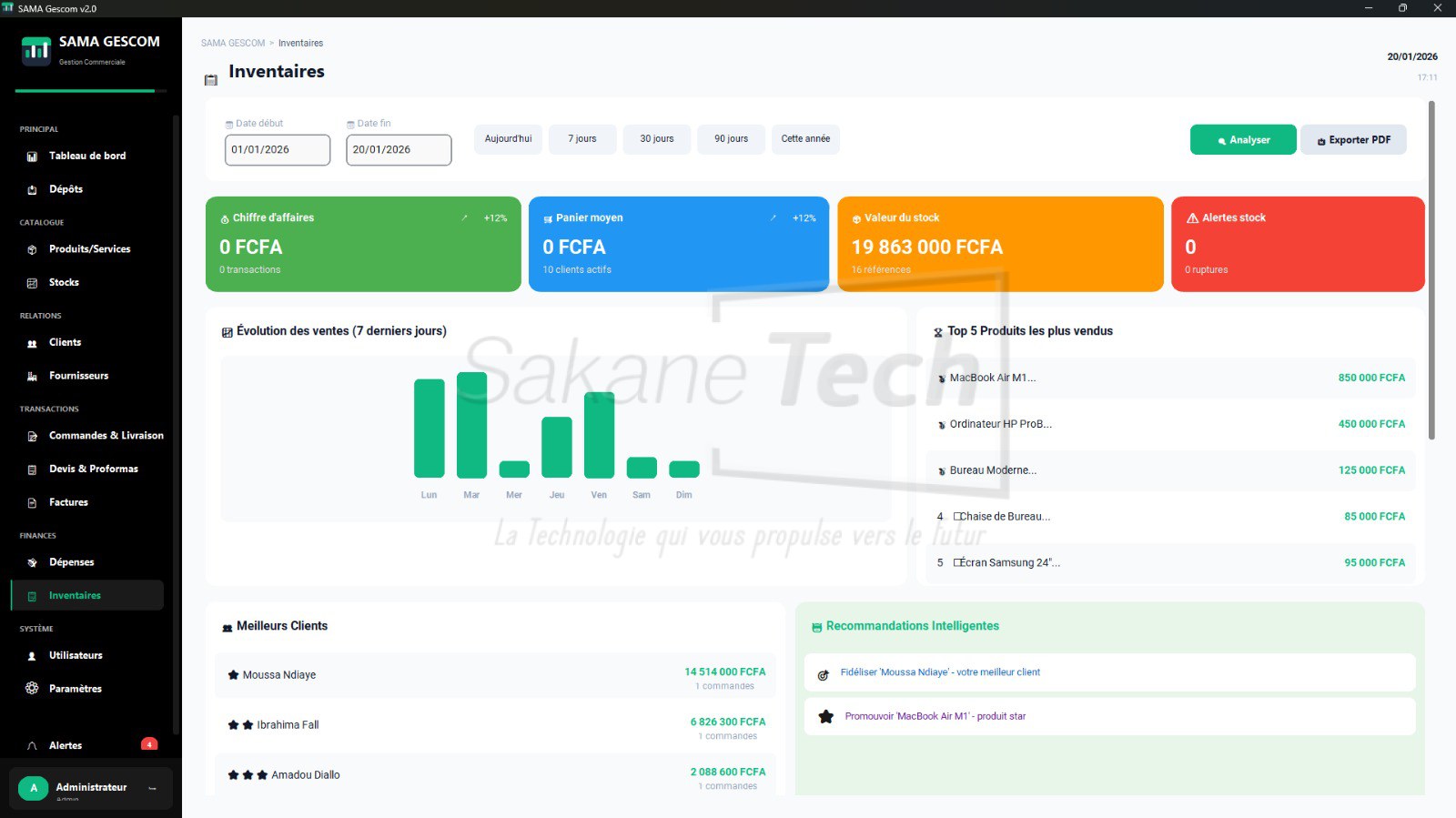Click the Jeu sales bar
This screenshot has width=1456, height=818.
557,448
